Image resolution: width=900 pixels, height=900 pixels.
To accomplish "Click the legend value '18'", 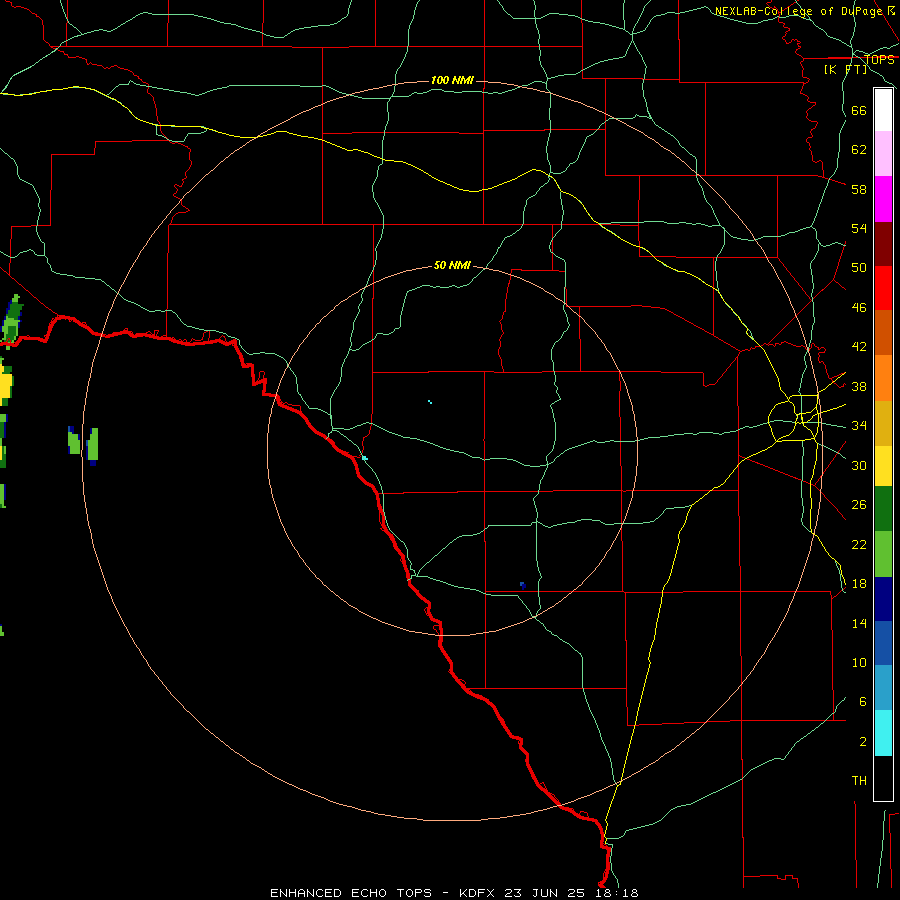I will click(x=859, y=584).
